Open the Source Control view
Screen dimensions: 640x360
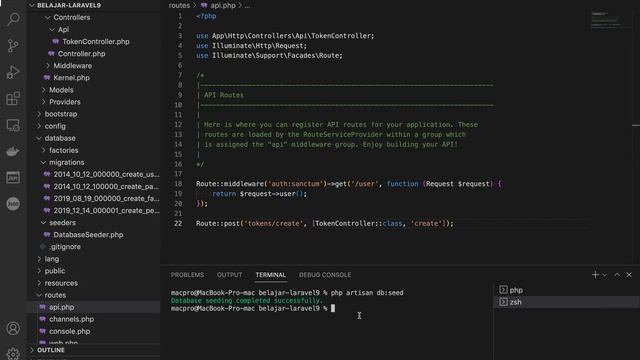pos(13,45)
